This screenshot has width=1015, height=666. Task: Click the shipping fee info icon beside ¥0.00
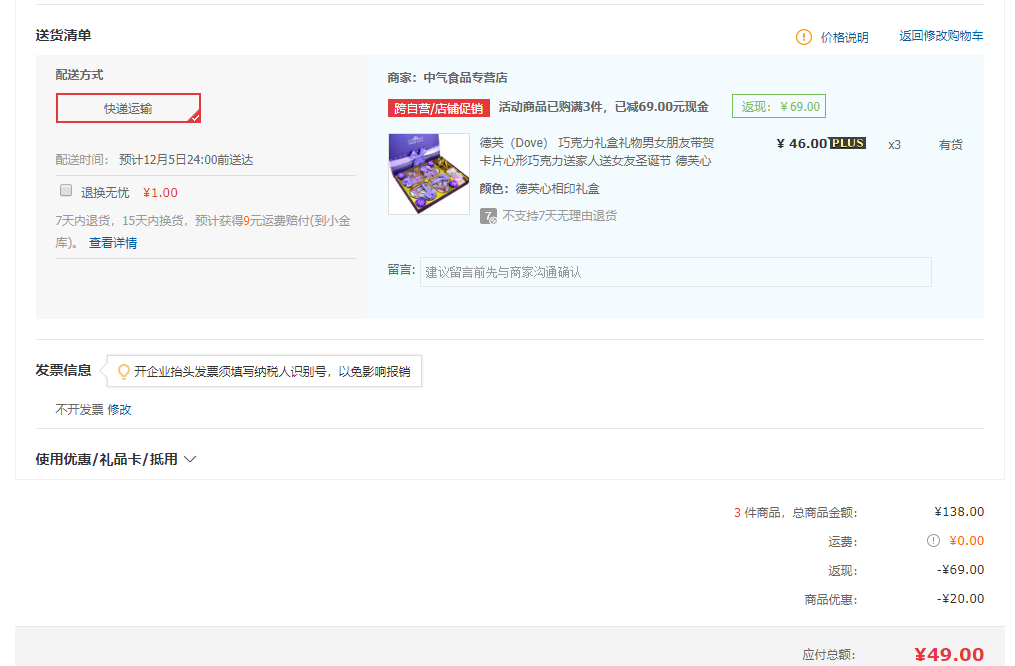[933, 540]
